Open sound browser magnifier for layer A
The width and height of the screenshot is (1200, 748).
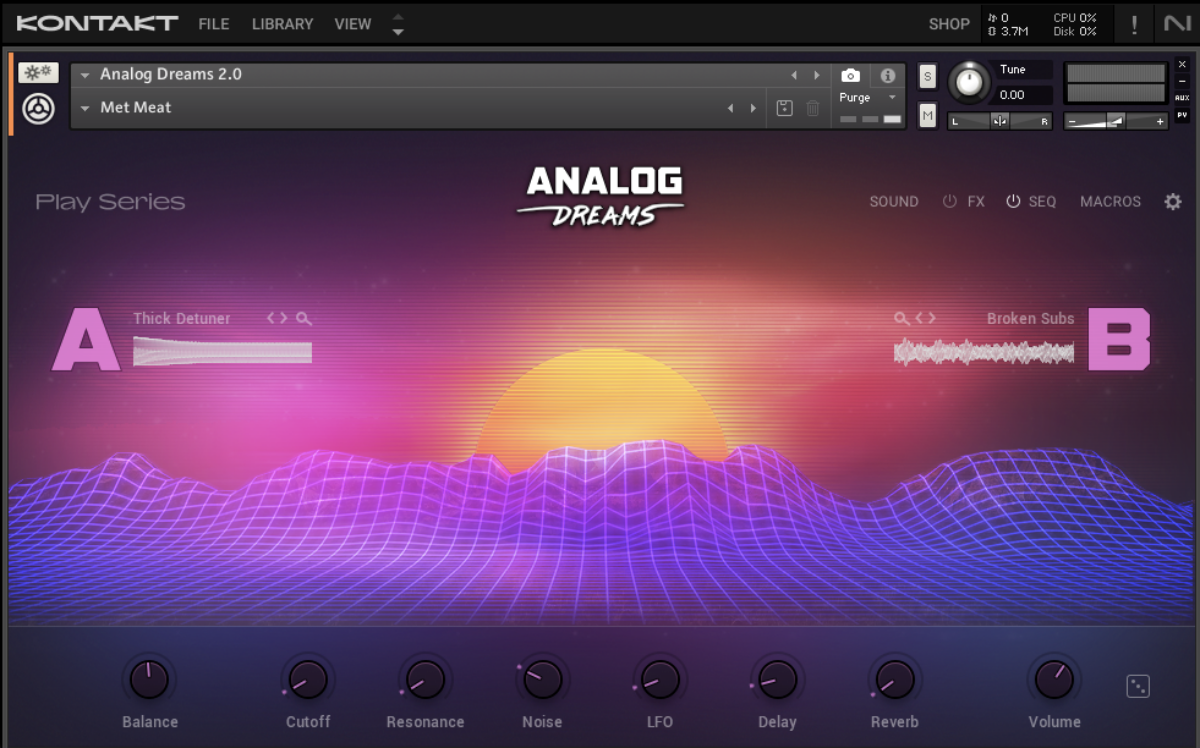(304, 318)
